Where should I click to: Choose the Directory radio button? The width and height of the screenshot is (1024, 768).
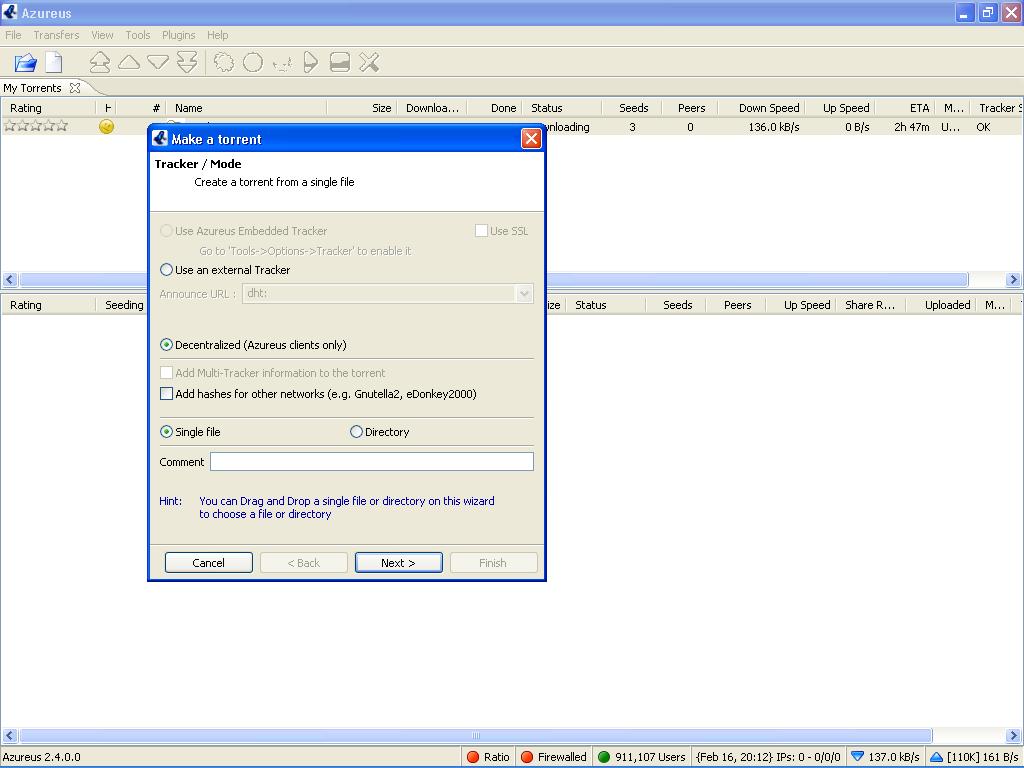click(356, 432)
